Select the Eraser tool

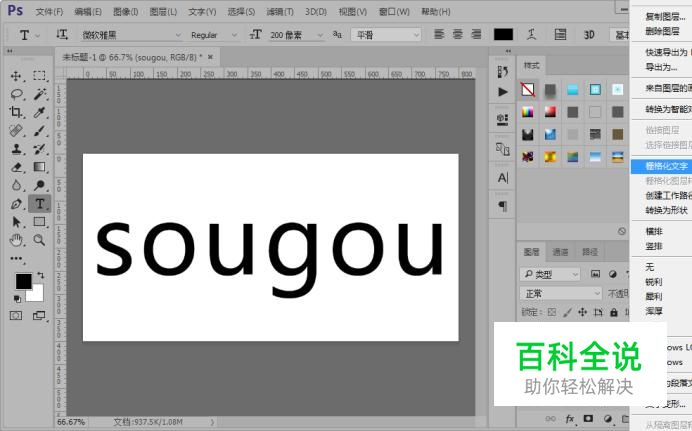tap(16, 167)
